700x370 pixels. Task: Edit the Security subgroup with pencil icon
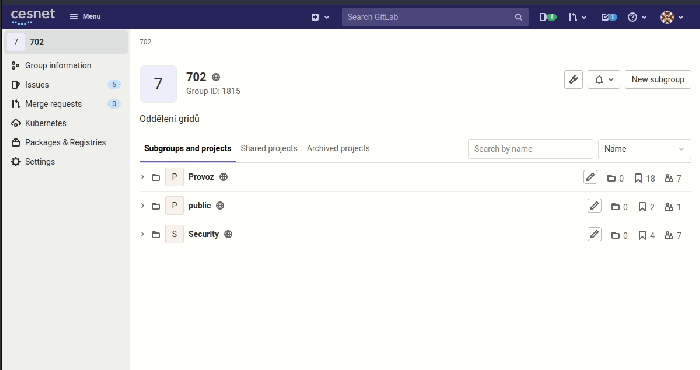click(x=595, y=234)
